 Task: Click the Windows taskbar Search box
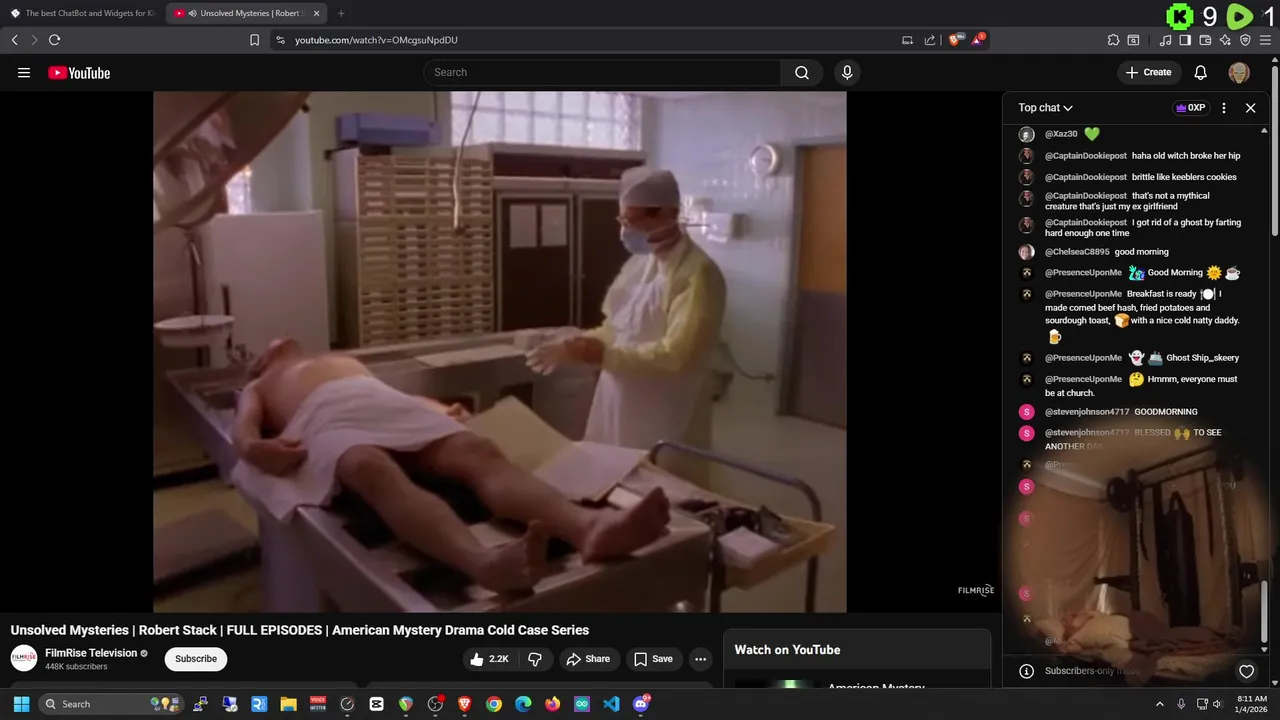click(x=112, y=704)
